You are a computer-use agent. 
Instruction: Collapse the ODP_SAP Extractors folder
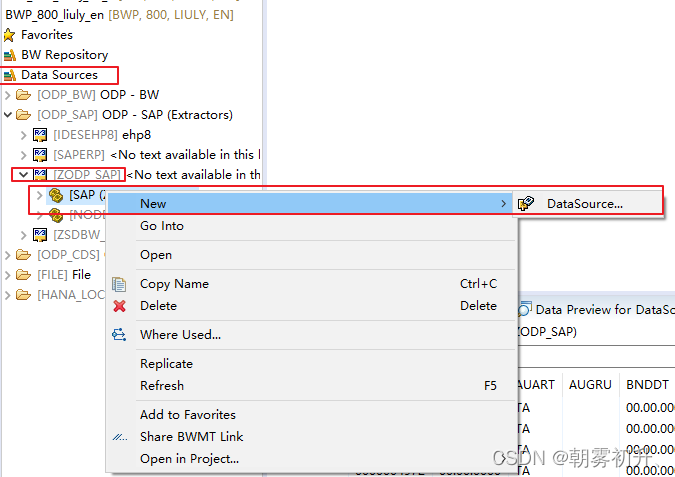[7, 115]
